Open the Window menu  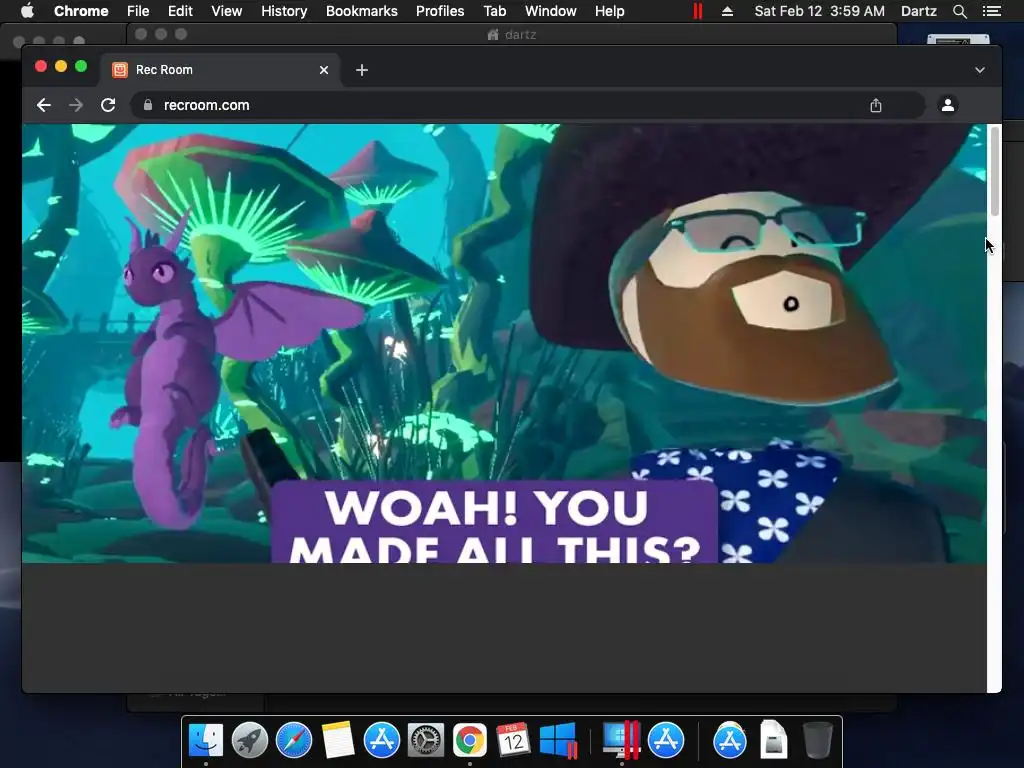tap(551, 11)
